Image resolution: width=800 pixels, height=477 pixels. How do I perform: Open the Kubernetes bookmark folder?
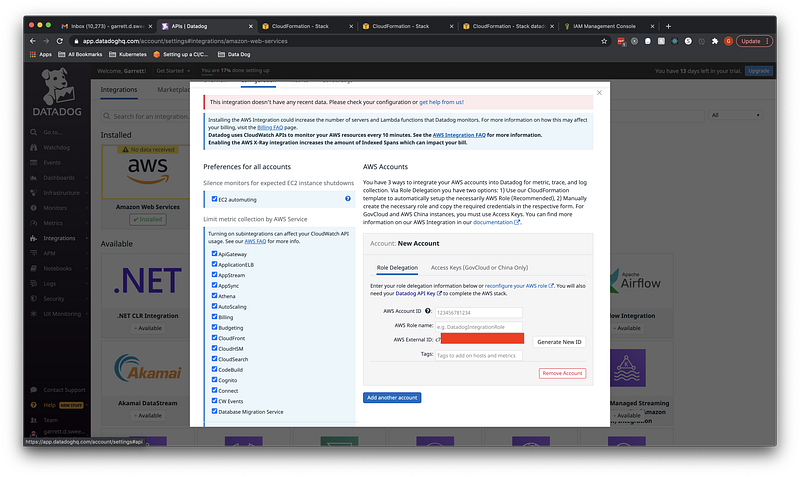tap(128, 54)
